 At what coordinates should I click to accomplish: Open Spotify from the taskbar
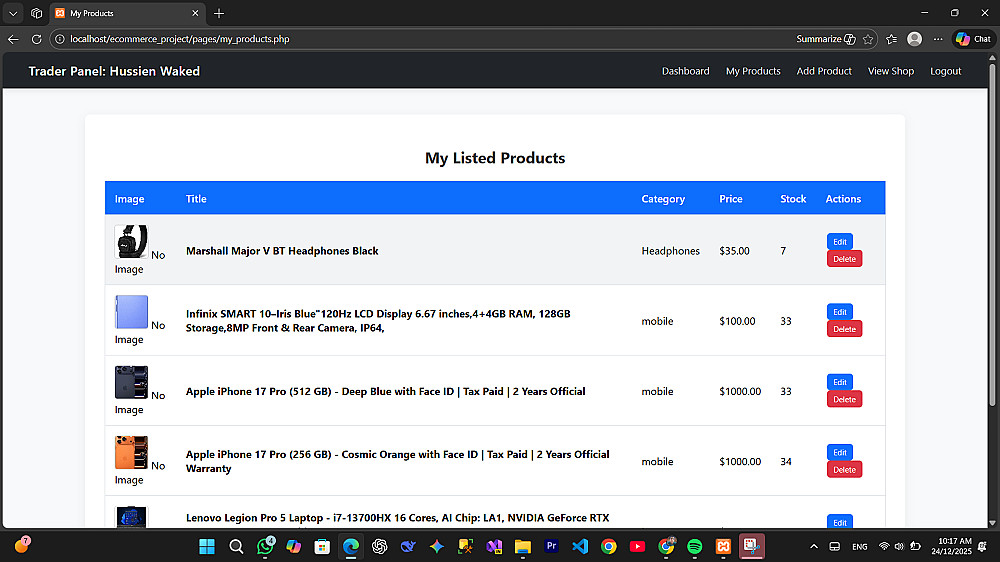click(x=695, y=546)
